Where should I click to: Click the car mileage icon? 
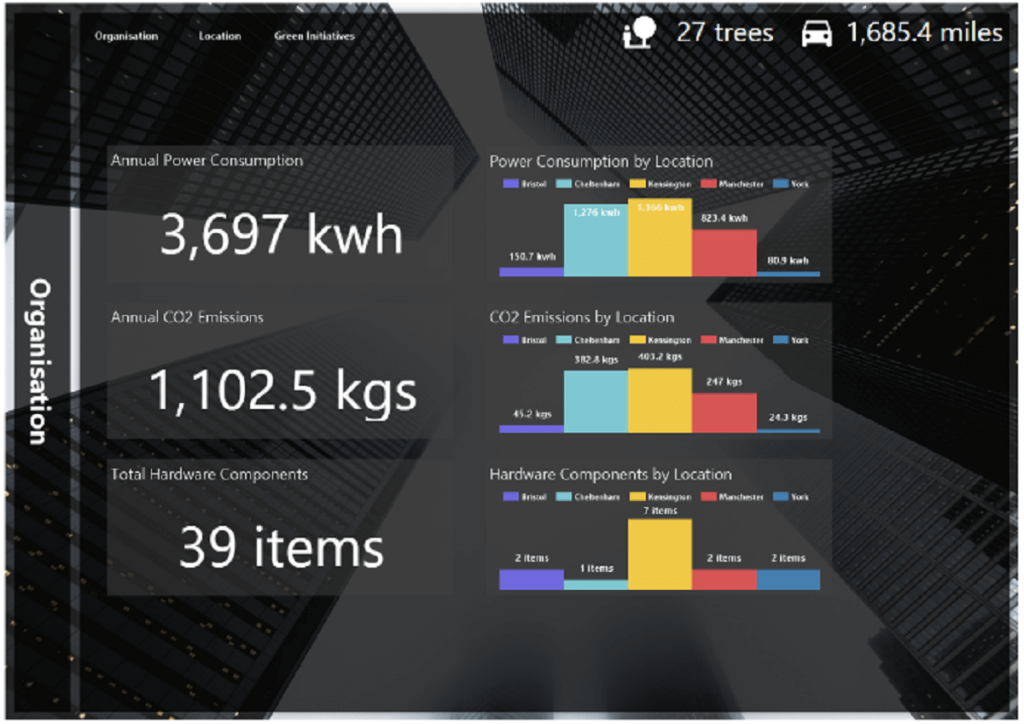816,33
